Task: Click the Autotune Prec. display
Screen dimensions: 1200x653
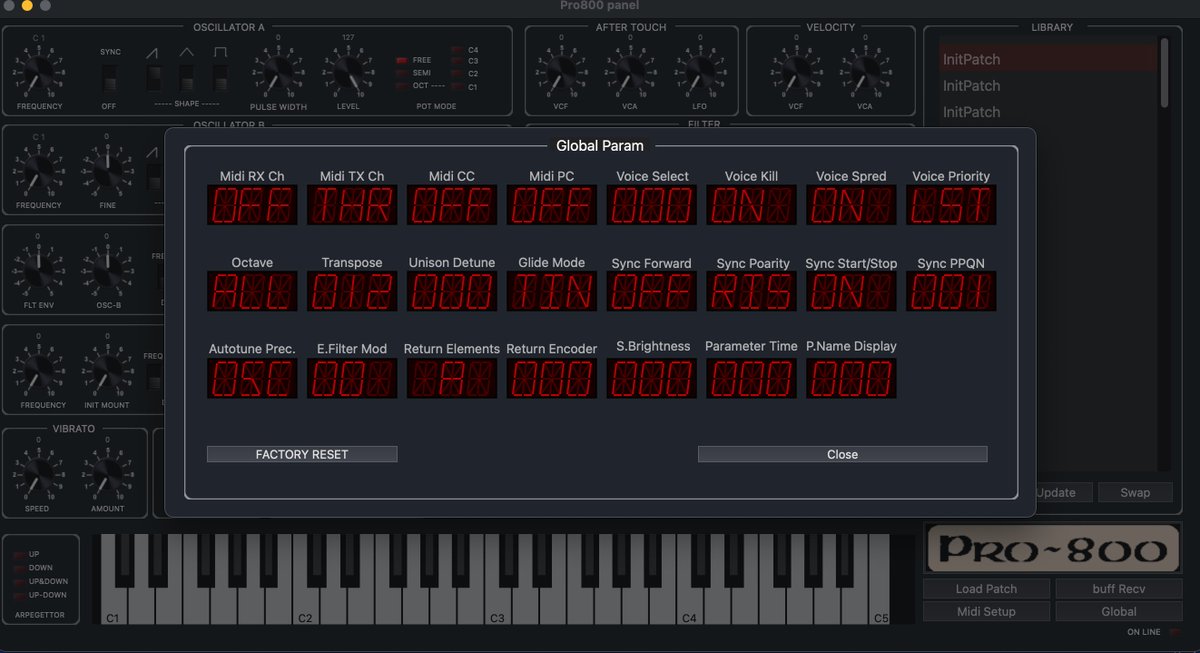Action: tap(252, 379)
